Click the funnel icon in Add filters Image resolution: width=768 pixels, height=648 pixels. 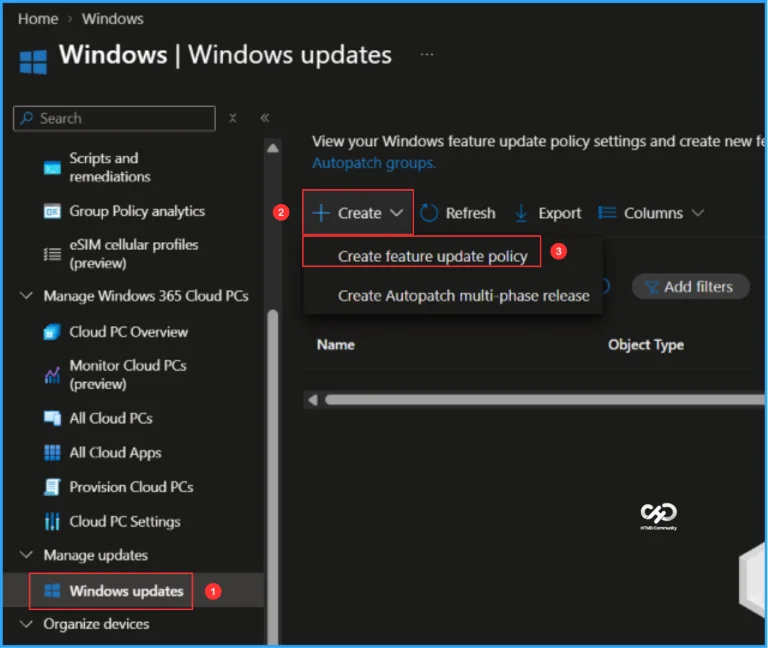pyautogui.click(x=651, y=287)
